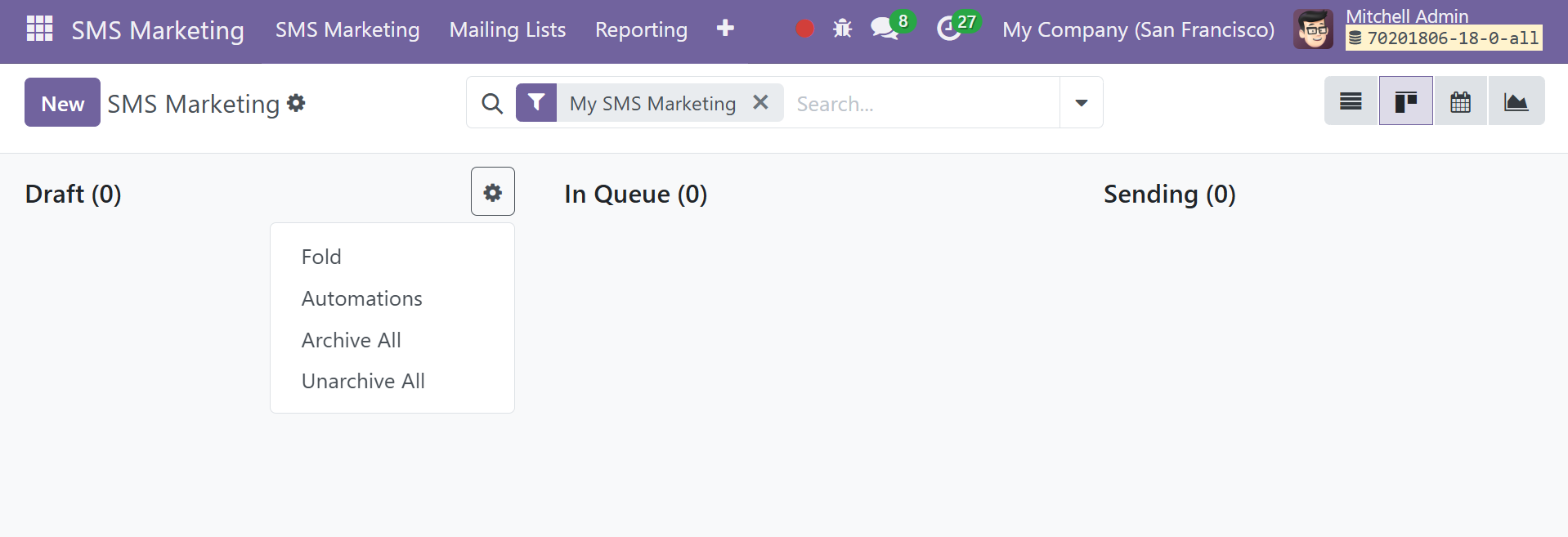Switch to kanban view
This screenshot has width=1568, height=537.
[1405, 101]
